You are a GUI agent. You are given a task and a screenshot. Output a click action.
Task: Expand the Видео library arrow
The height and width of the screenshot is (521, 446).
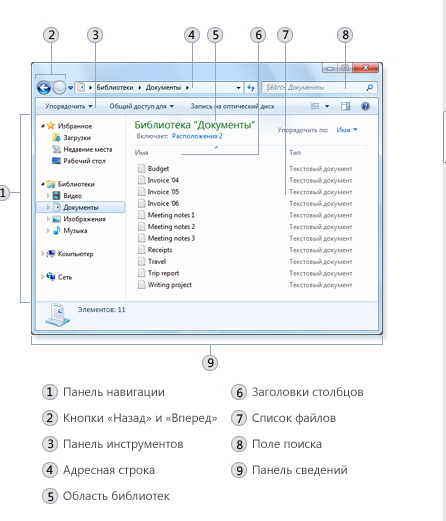click(48, 196)
